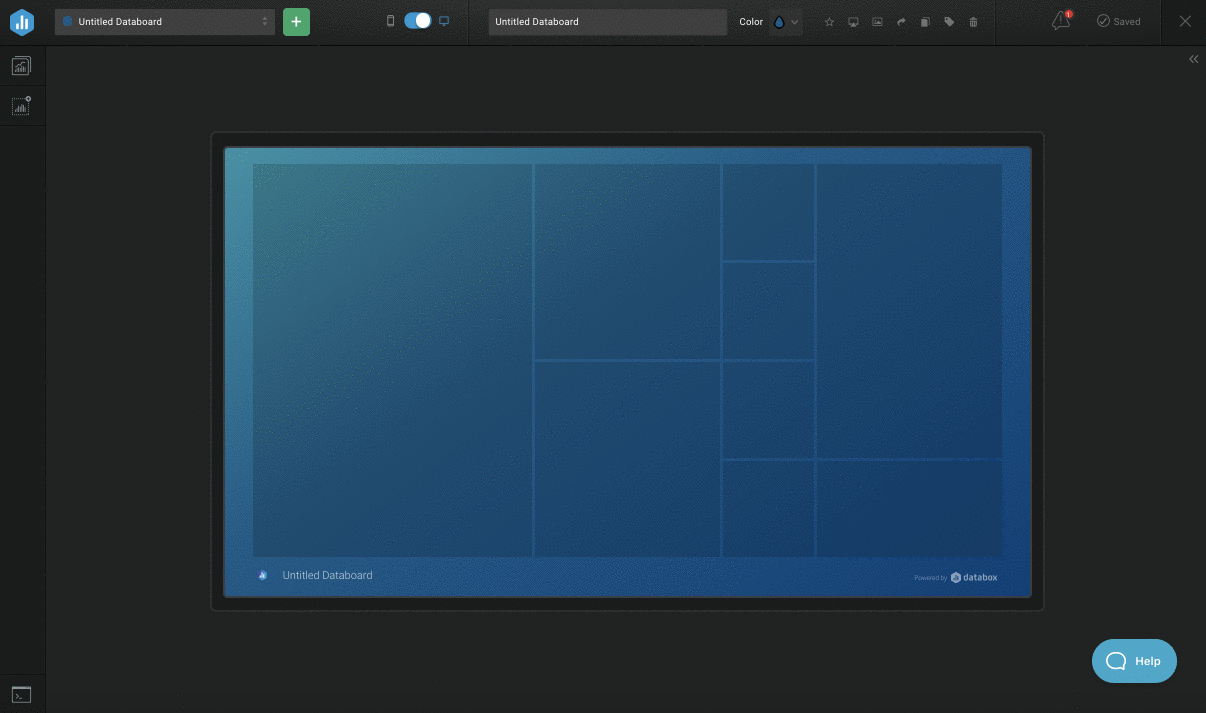Collapse the right panel with double chevron
Viewport: 1206px width, 713px height.
pos(1193,59)
